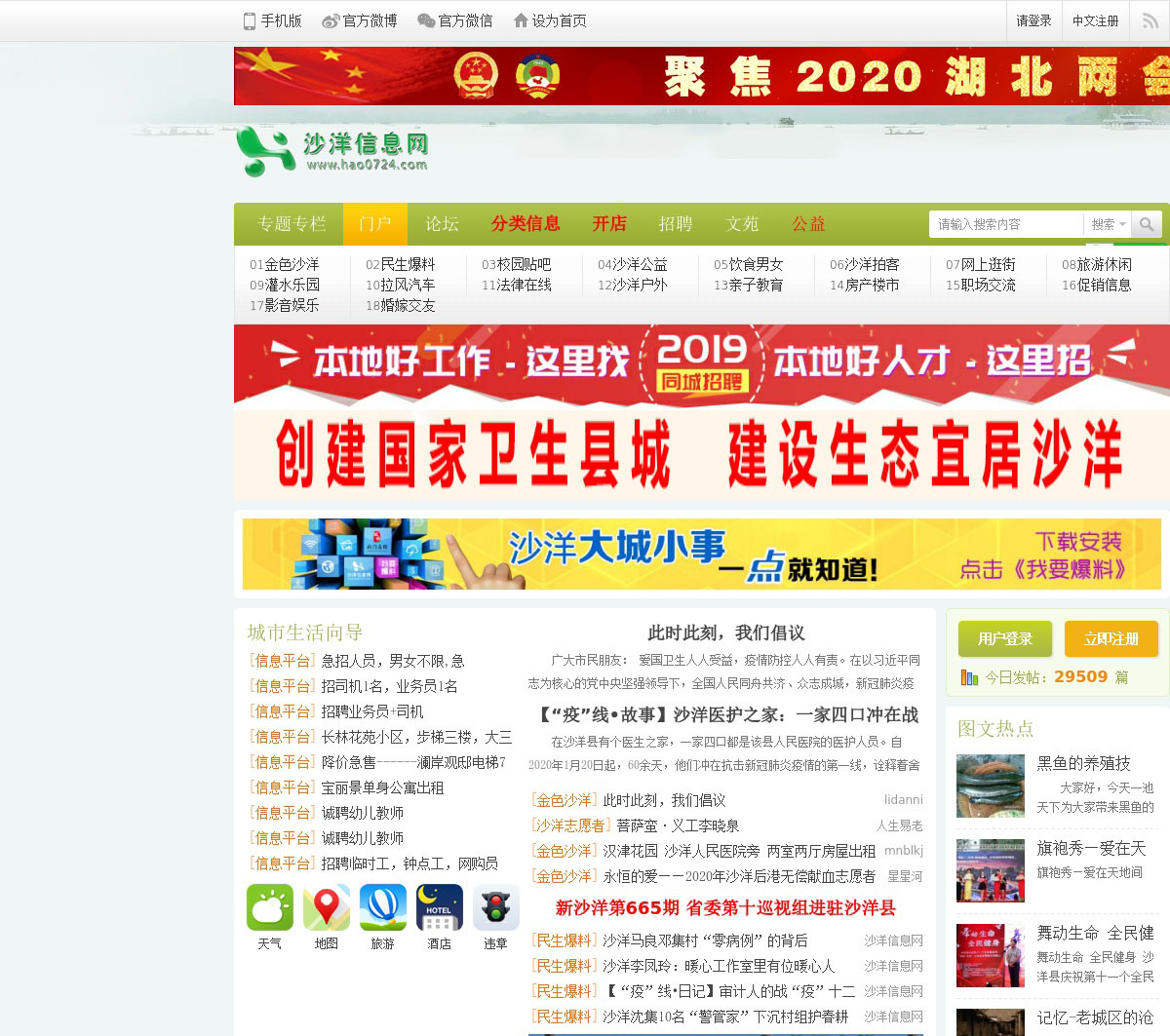Open forum section 10拉风汽车
This screenshot has height=1036, width=1170.
point(400,285)
